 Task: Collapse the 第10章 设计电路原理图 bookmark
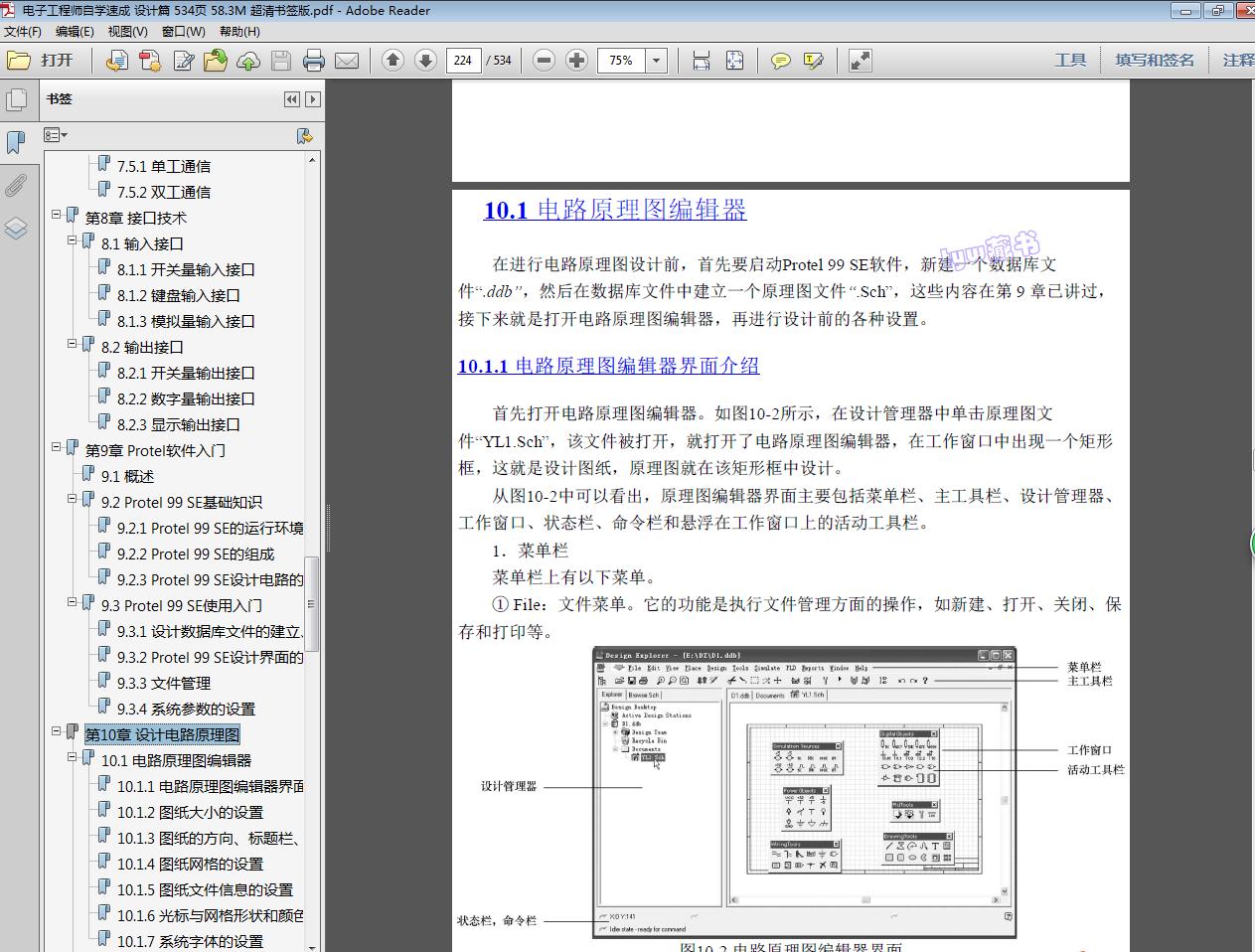pos(57,731)
